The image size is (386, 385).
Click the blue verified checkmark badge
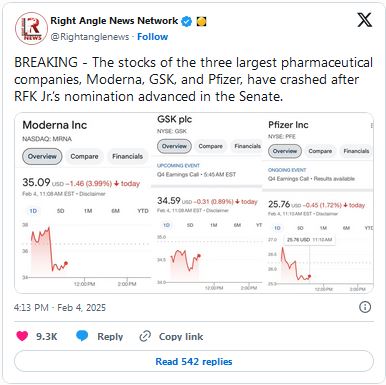click(x=187, y=21)
